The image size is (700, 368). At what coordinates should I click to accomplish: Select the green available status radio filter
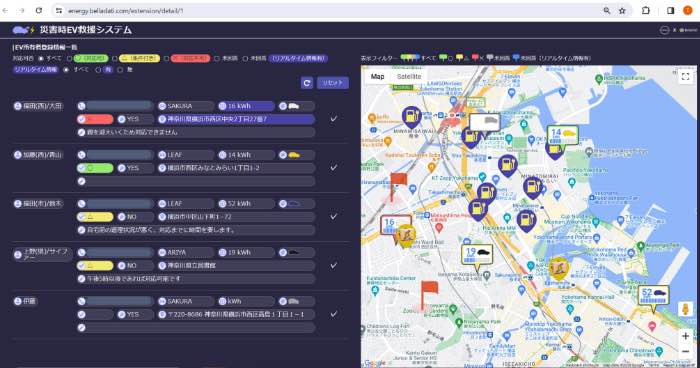pos(69,59)
